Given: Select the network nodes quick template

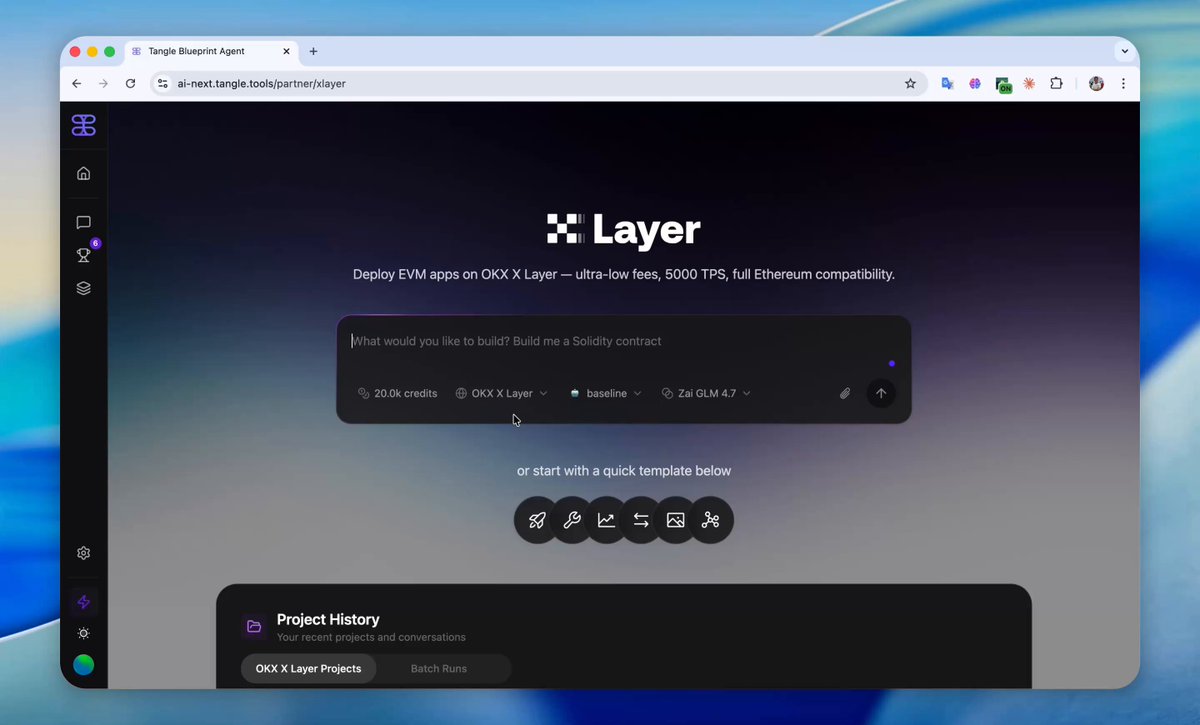Looking at the screenshot, I should tap(711, 520).
